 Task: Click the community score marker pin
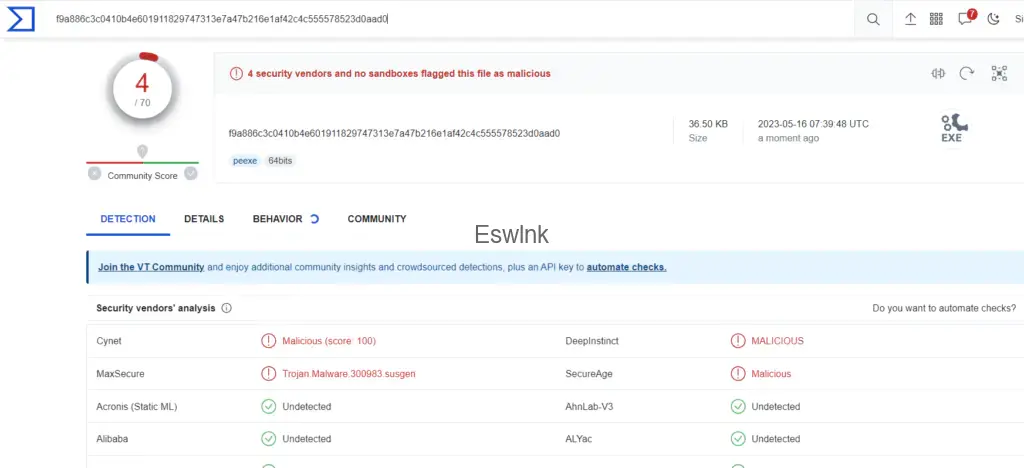142,152
